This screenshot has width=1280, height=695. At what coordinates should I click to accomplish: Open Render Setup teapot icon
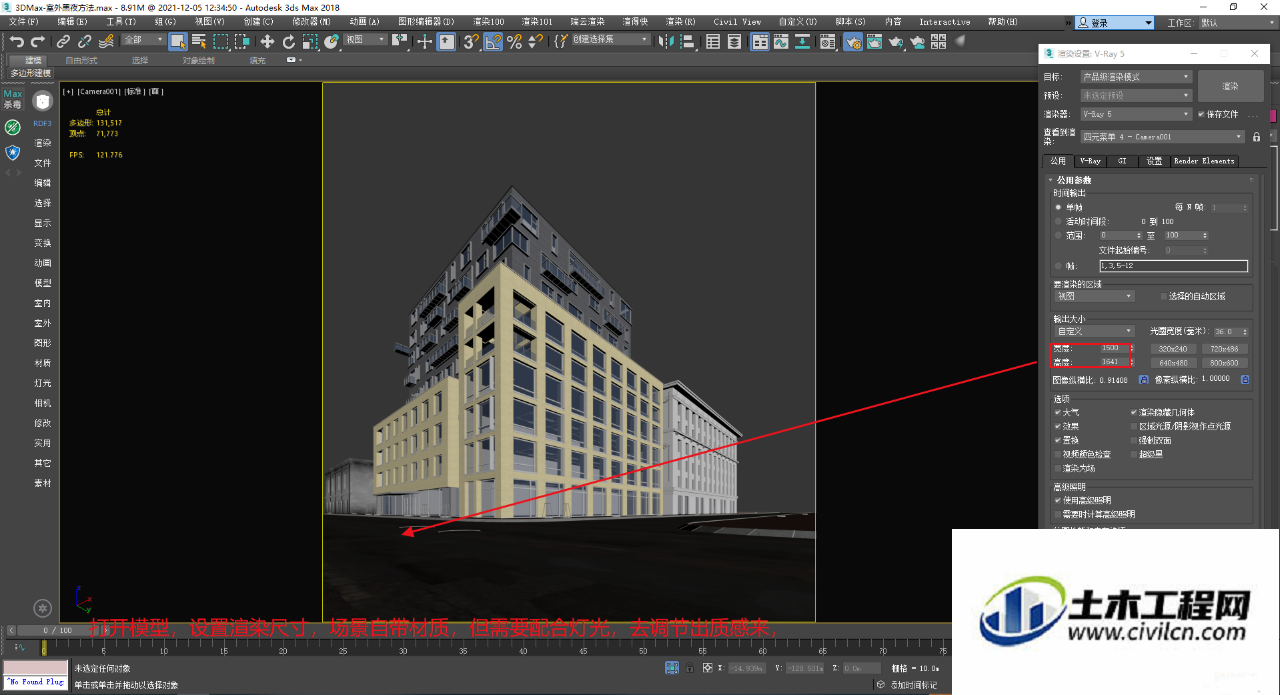pos(853,41)
